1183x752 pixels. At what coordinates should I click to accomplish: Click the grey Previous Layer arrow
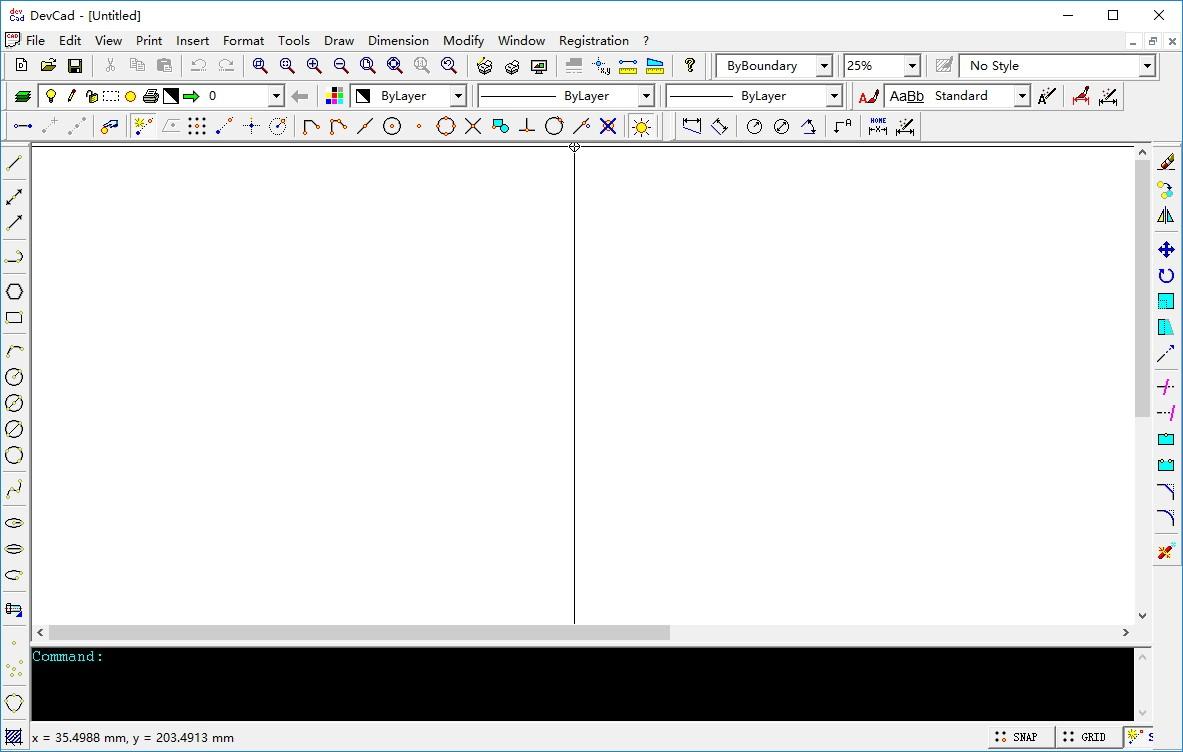[x=300, y=96]
